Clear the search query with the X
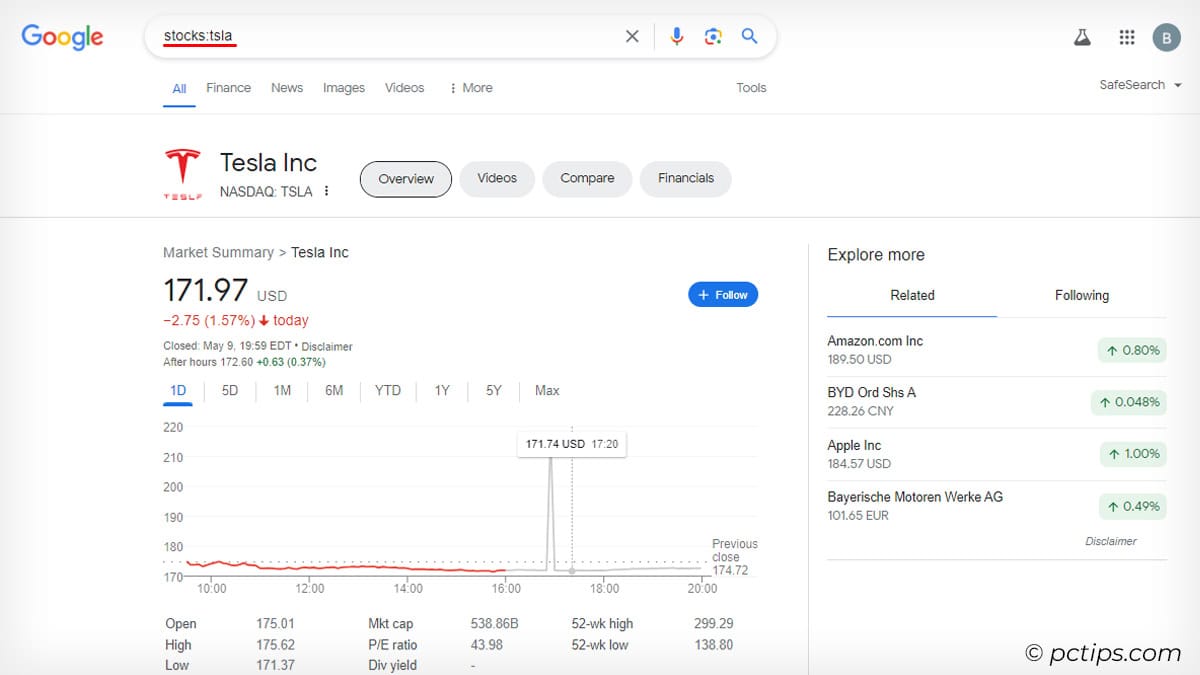This screenshot has height=675, width=1200. [632, 35]
